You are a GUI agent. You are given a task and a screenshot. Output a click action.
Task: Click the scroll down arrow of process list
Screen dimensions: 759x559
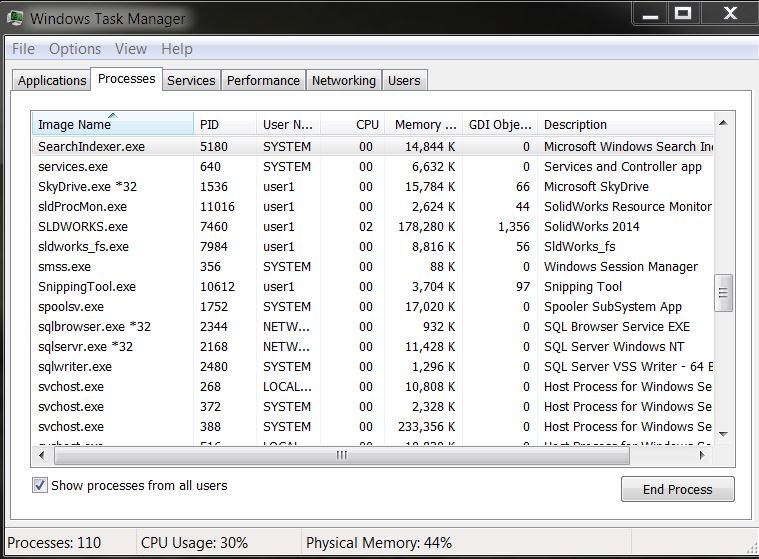724,434
